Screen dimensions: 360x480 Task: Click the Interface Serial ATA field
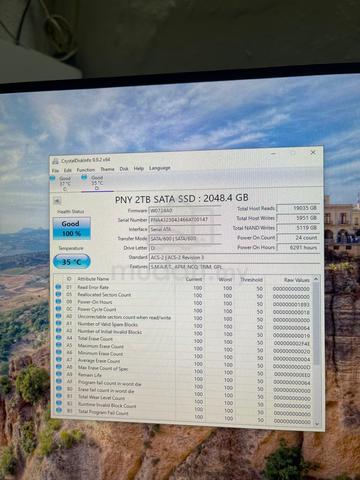pyautogui.click(x=185, y=229)
